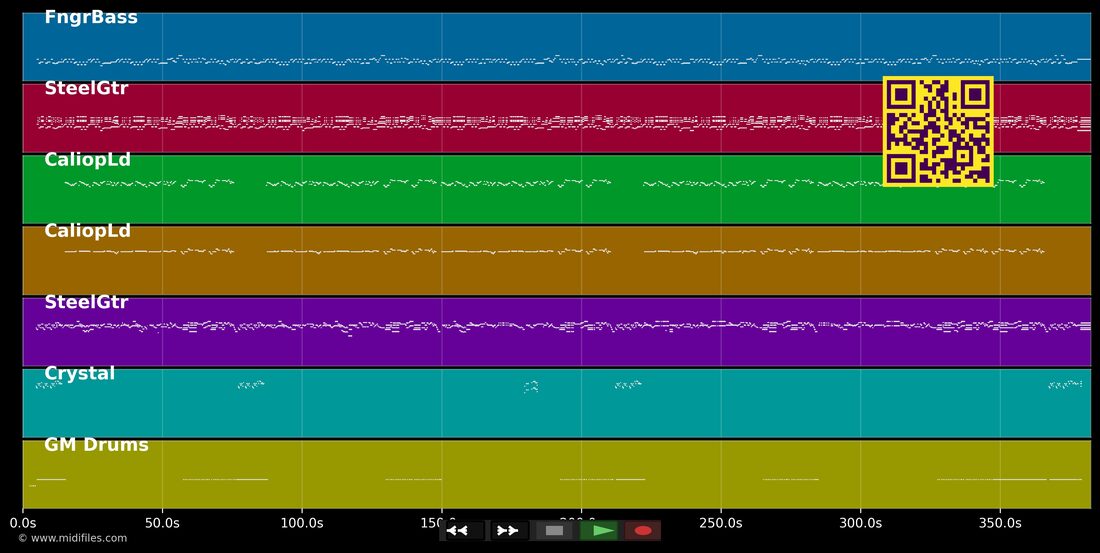Click the rewind playback button

[x=457, y=531]
